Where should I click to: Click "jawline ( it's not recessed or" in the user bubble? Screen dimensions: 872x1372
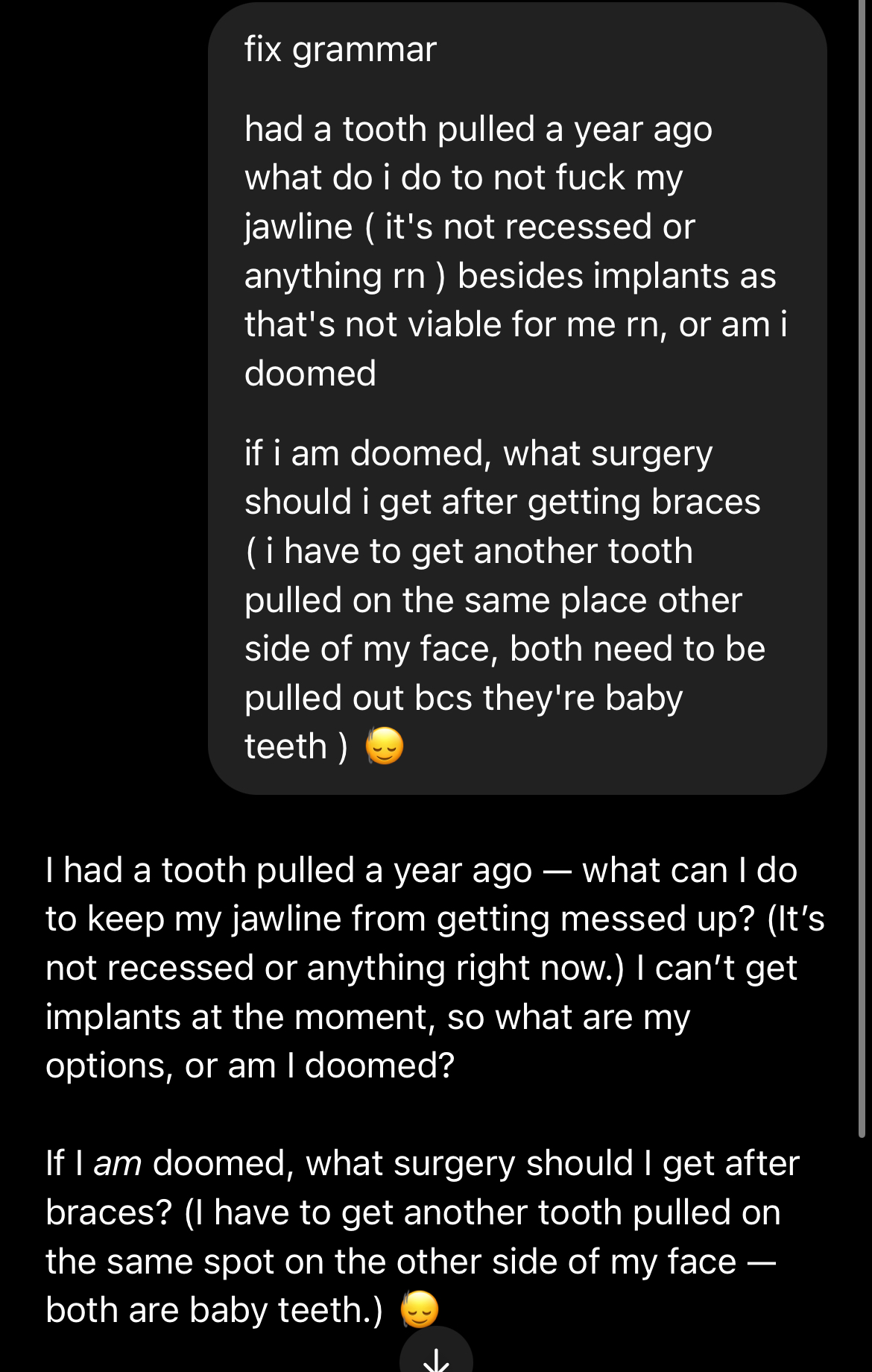(470, 227)
